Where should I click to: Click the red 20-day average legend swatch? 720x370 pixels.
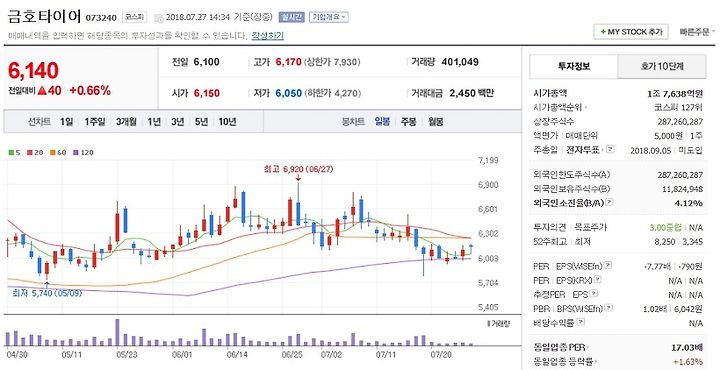click(29, 152)
